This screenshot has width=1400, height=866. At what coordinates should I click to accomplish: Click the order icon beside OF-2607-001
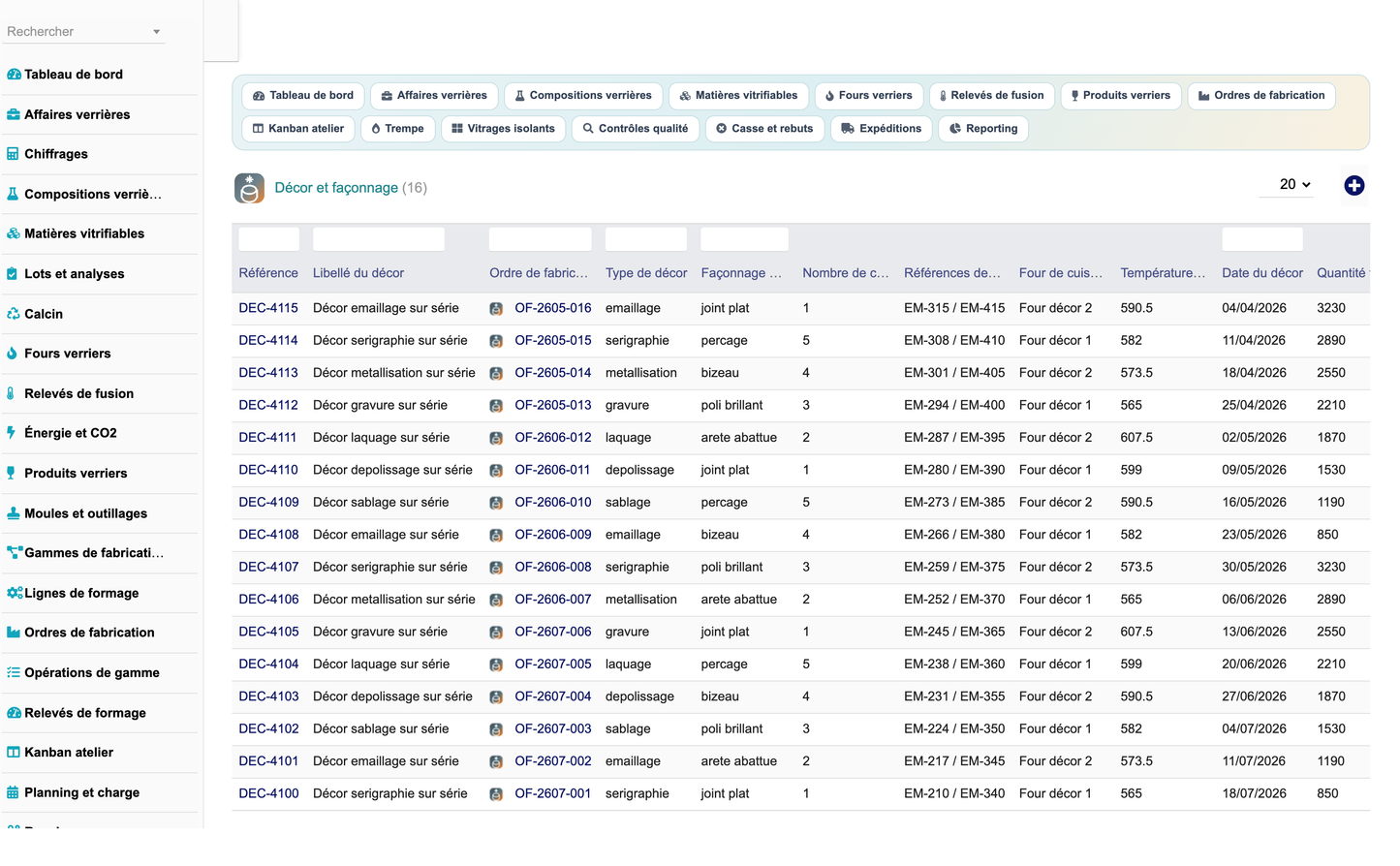pyautogui.click(x=496, y=794)
